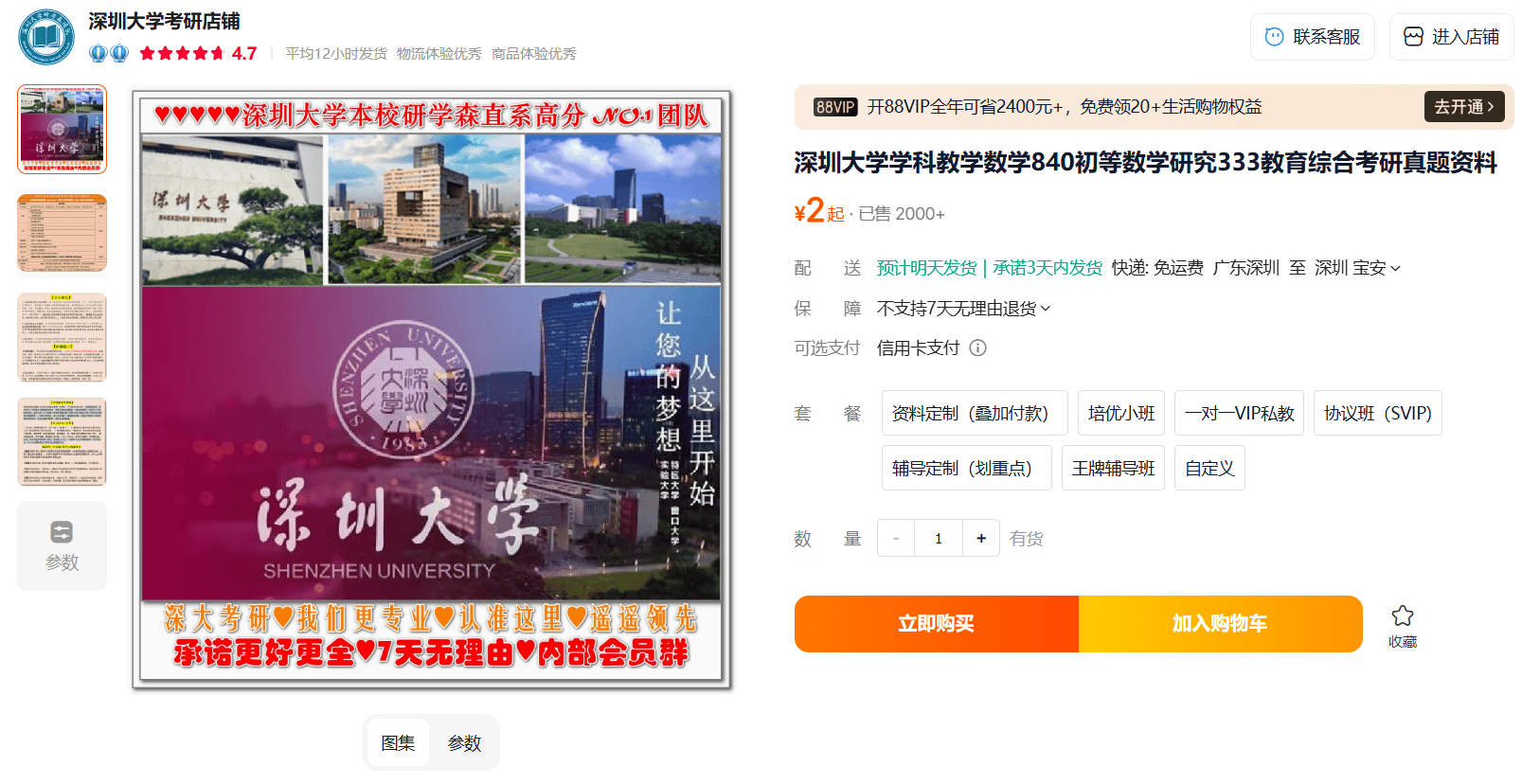Expand the 不支持7天无理由退货 guarantee details
This screenshot has height=784, width=1522.
point(963,308)
